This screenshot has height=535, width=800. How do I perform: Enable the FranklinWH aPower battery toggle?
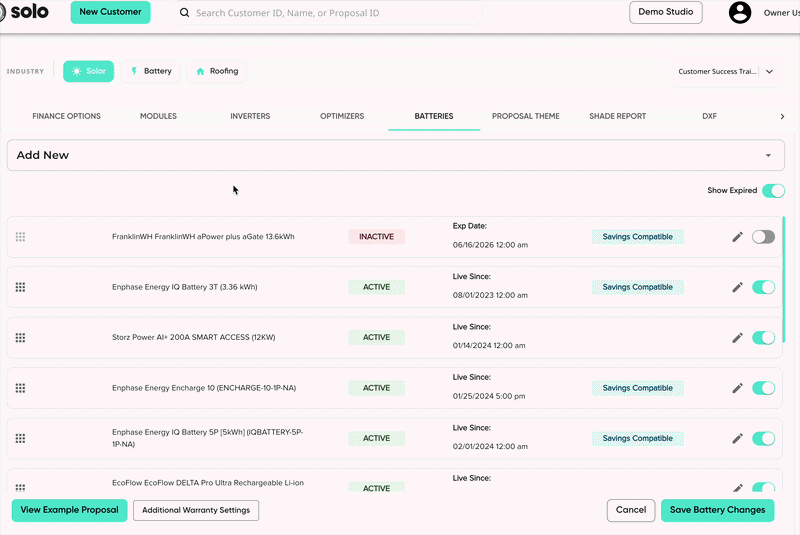click(x=763, y=237)
